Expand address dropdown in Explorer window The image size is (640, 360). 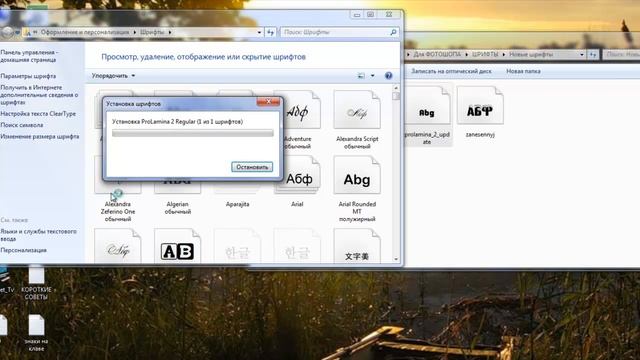(582, 54)
